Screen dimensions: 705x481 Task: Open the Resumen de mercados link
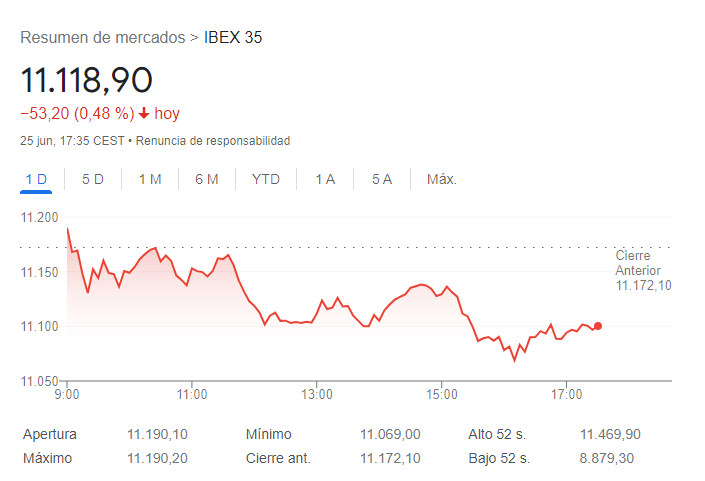103,38
